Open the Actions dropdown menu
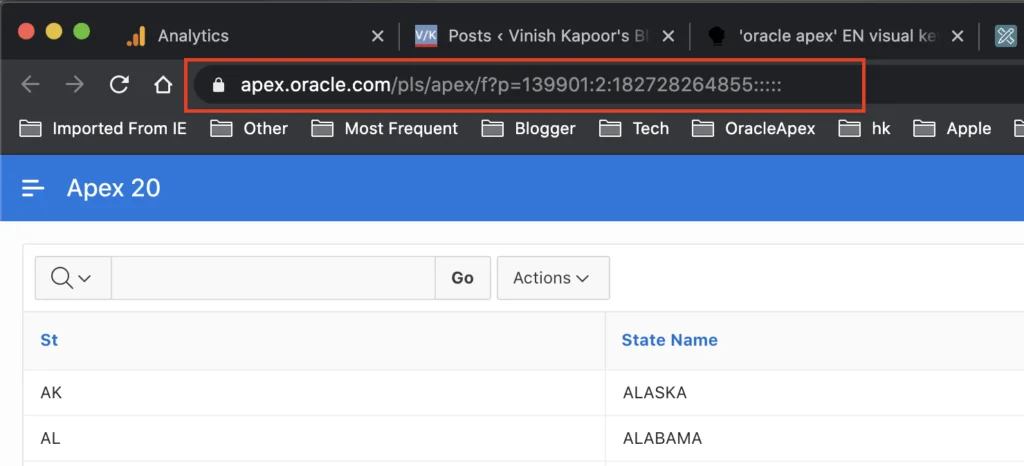Image resolution: width=1024 pixels, height=466 pixels. point(553,278)
